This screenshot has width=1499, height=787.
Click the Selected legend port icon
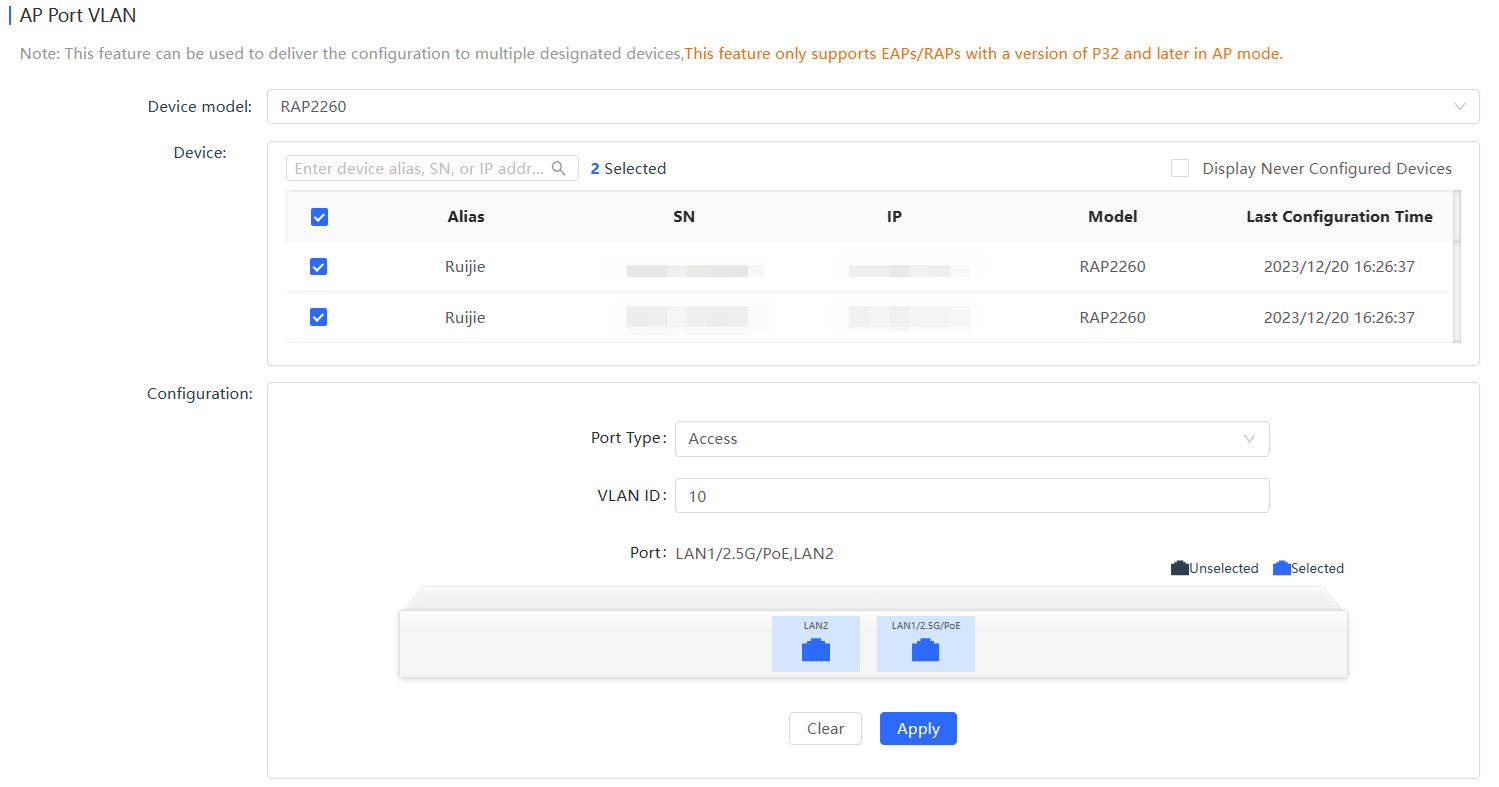[1281, 568]
